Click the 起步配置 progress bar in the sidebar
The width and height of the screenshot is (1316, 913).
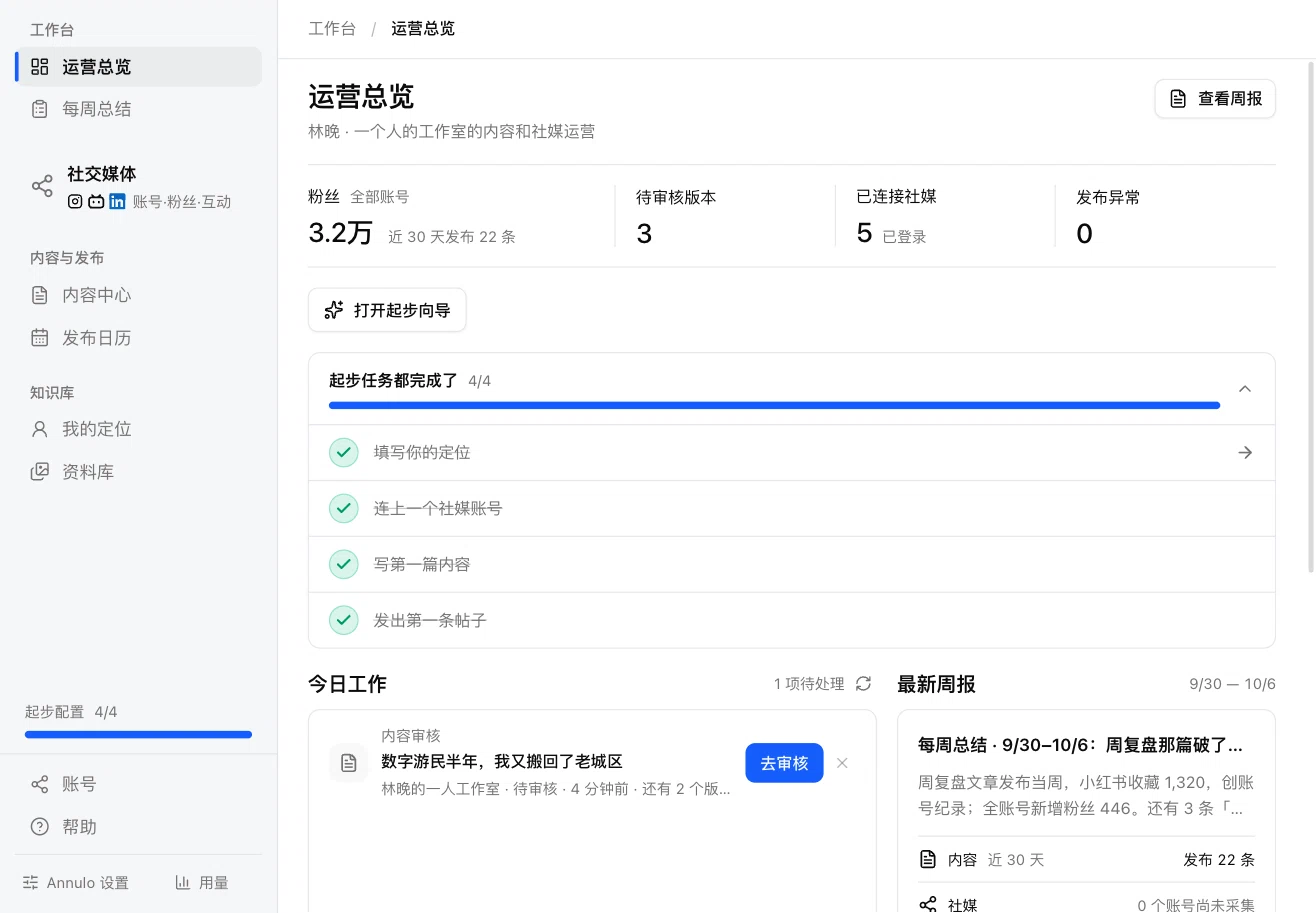139,735
